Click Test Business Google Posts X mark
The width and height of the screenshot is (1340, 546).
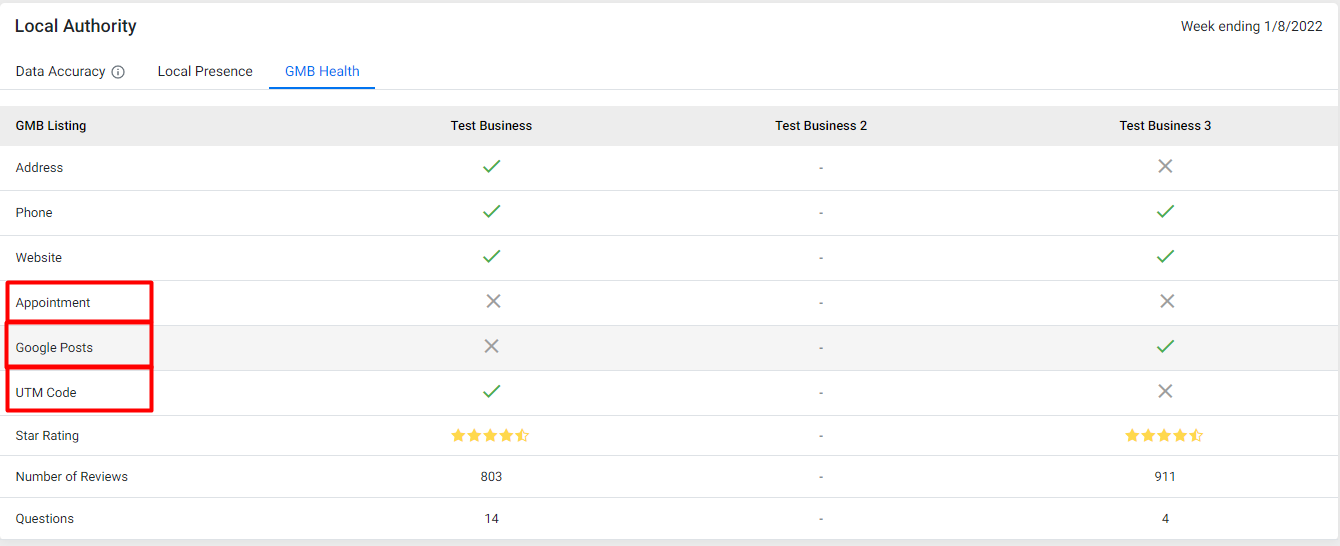[491, 346]
